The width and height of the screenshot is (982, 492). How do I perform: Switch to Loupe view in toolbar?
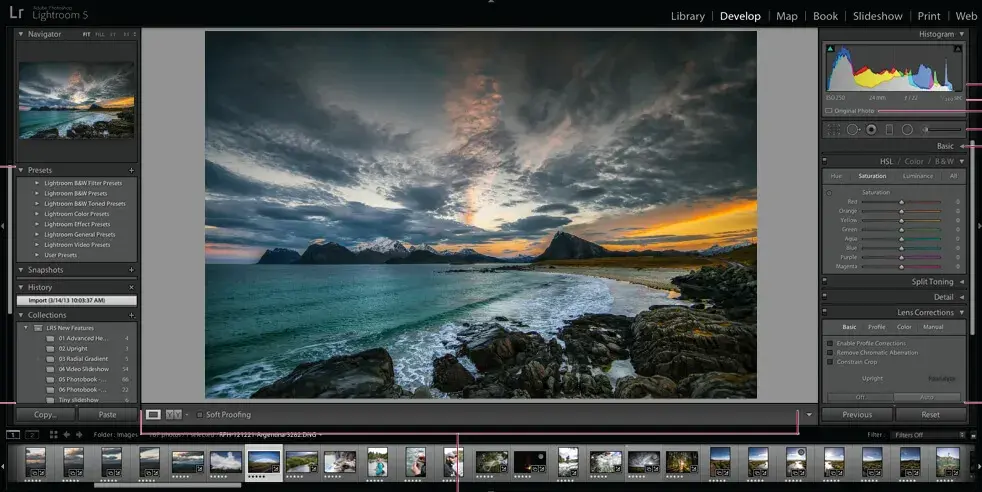pos(153,414)
